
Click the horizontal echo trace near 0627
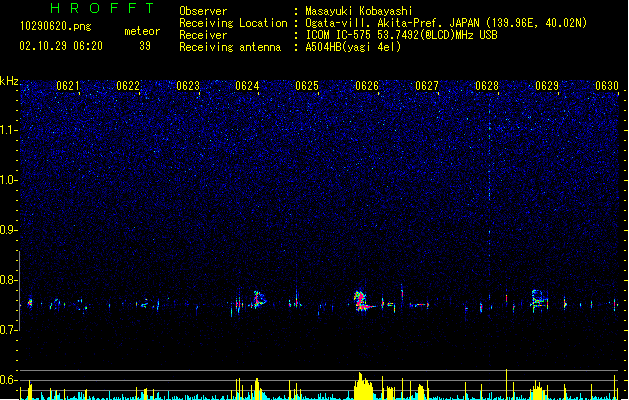pyautogui.click(x=419, y=305)
